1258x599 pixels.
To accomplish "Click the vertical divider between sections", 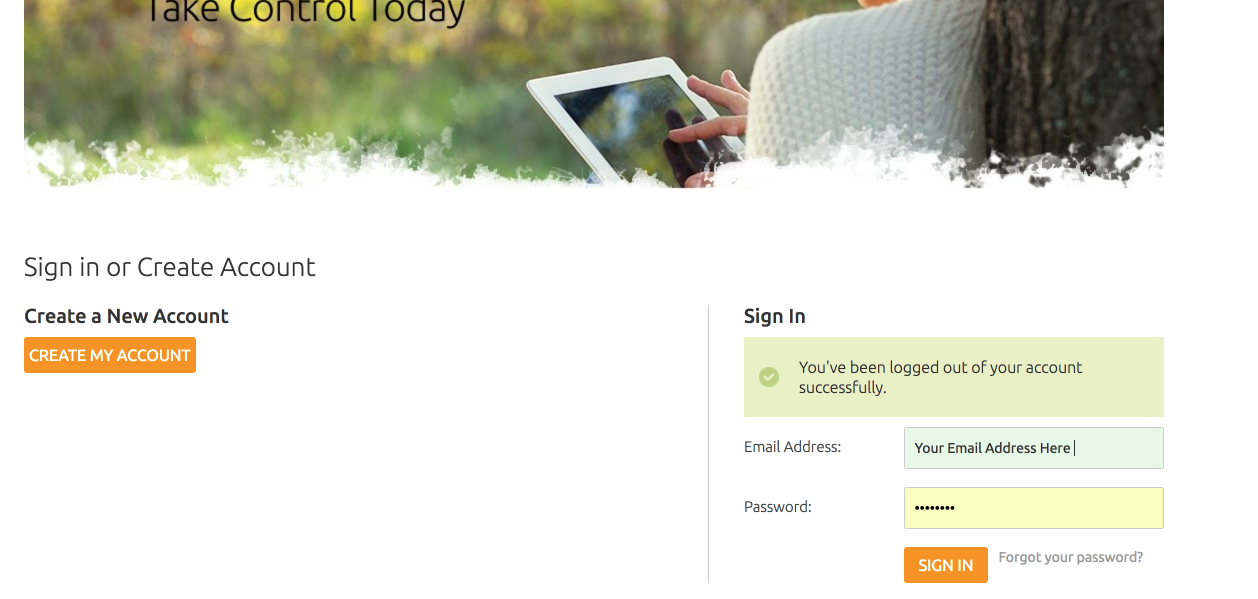I will [x=708, y=444].
